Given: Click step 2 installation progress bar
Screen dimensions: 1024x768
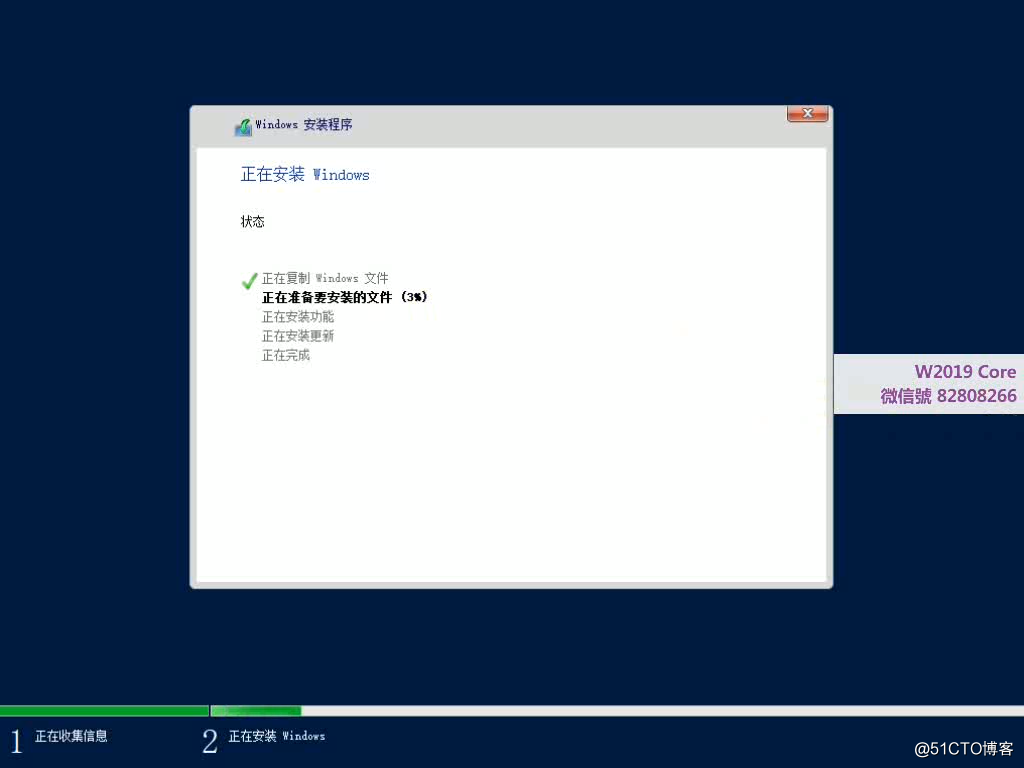Looking at the screenshot, I should [x=617, y=711].
